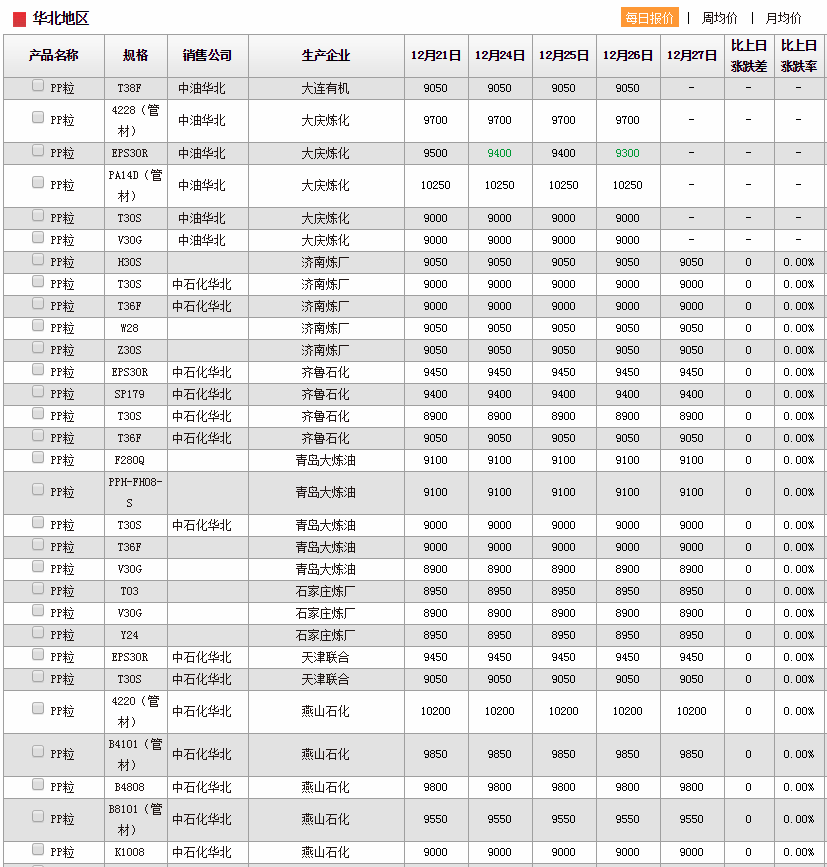This screenshot has height=867, width=827.
Task: Click the green 9400 price on 12月24日
Action: pos(499,153)
